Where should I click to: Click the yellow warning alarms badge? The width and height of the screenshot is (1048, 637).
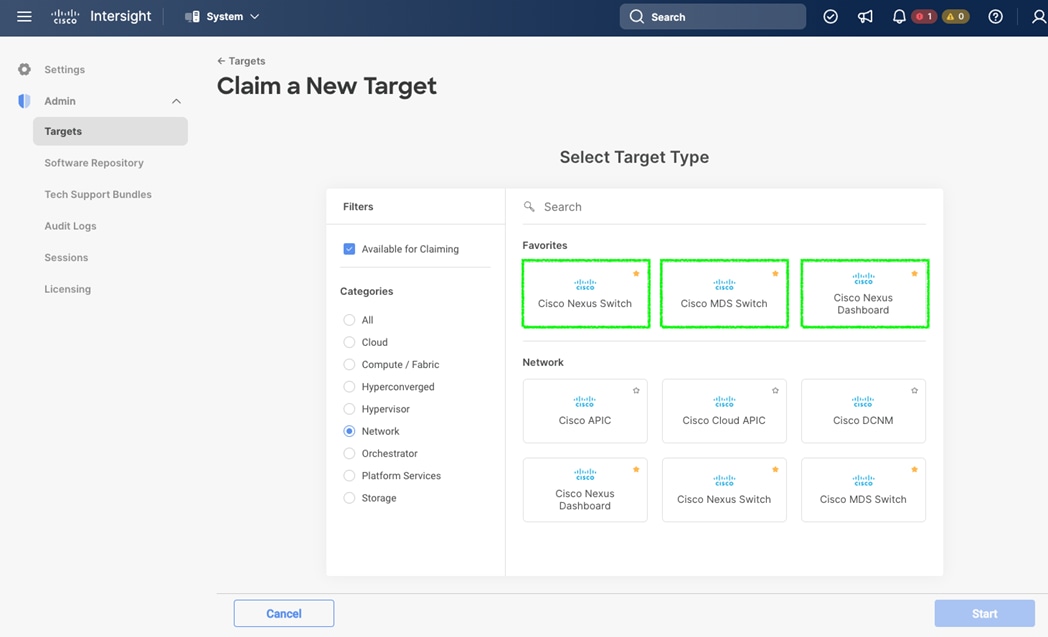click(956, 17)
